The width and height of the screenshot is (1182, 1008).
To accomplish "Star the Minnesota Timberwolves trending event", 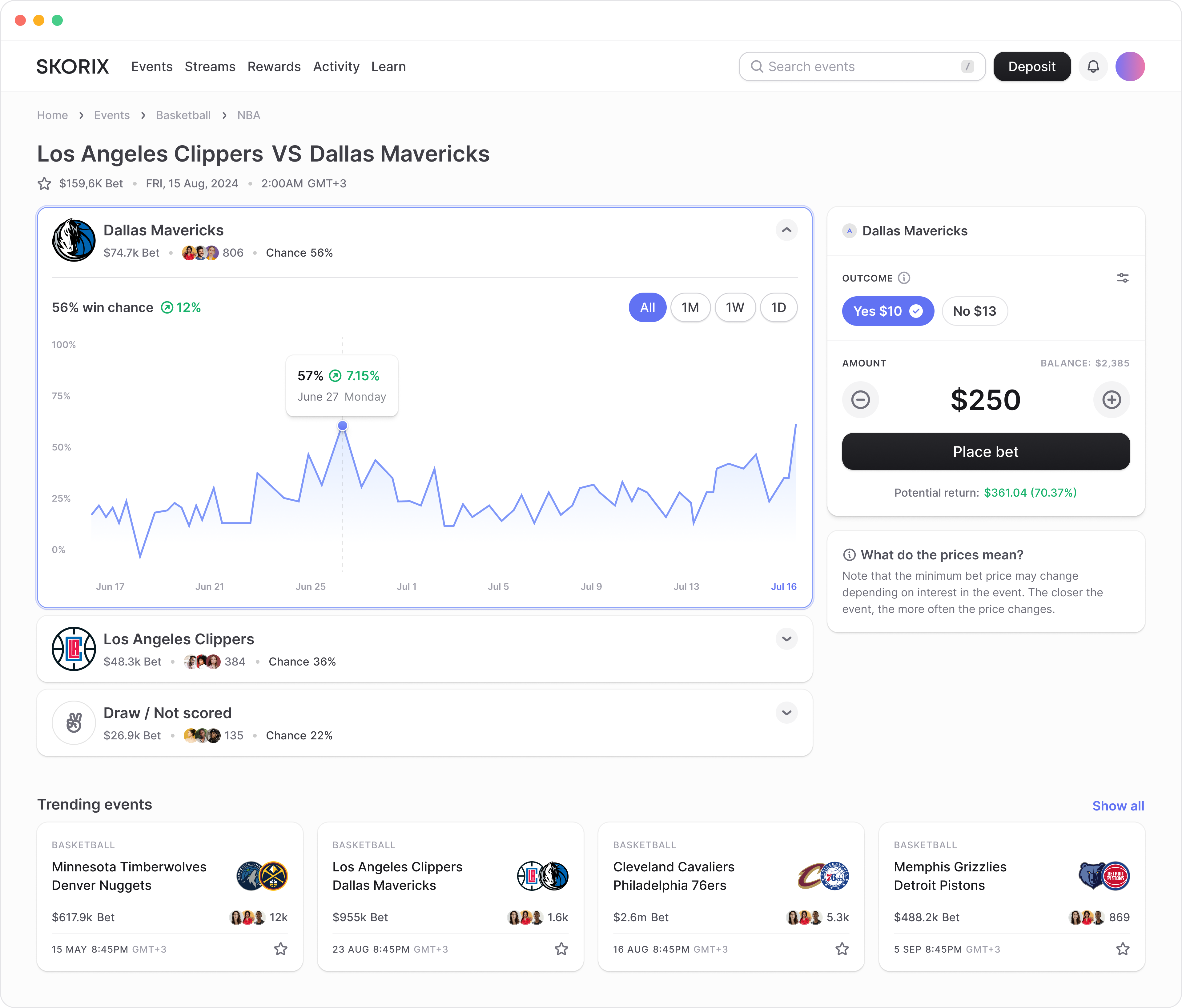I will (x=281, y=949).
